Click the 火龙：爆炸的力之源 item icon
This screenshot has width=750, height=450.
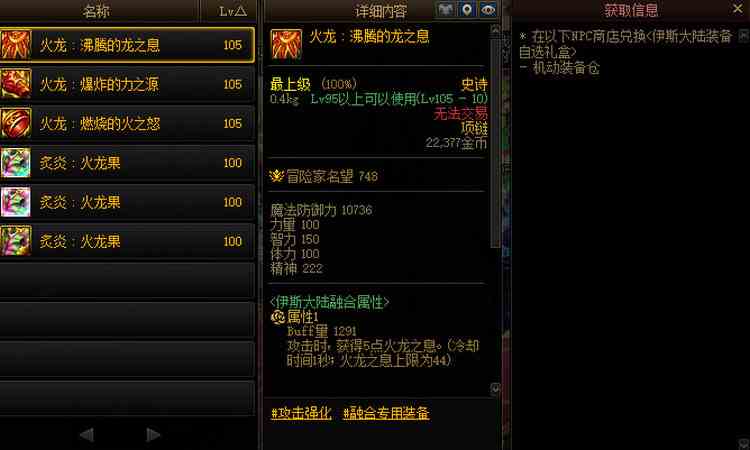click(16, 84)
